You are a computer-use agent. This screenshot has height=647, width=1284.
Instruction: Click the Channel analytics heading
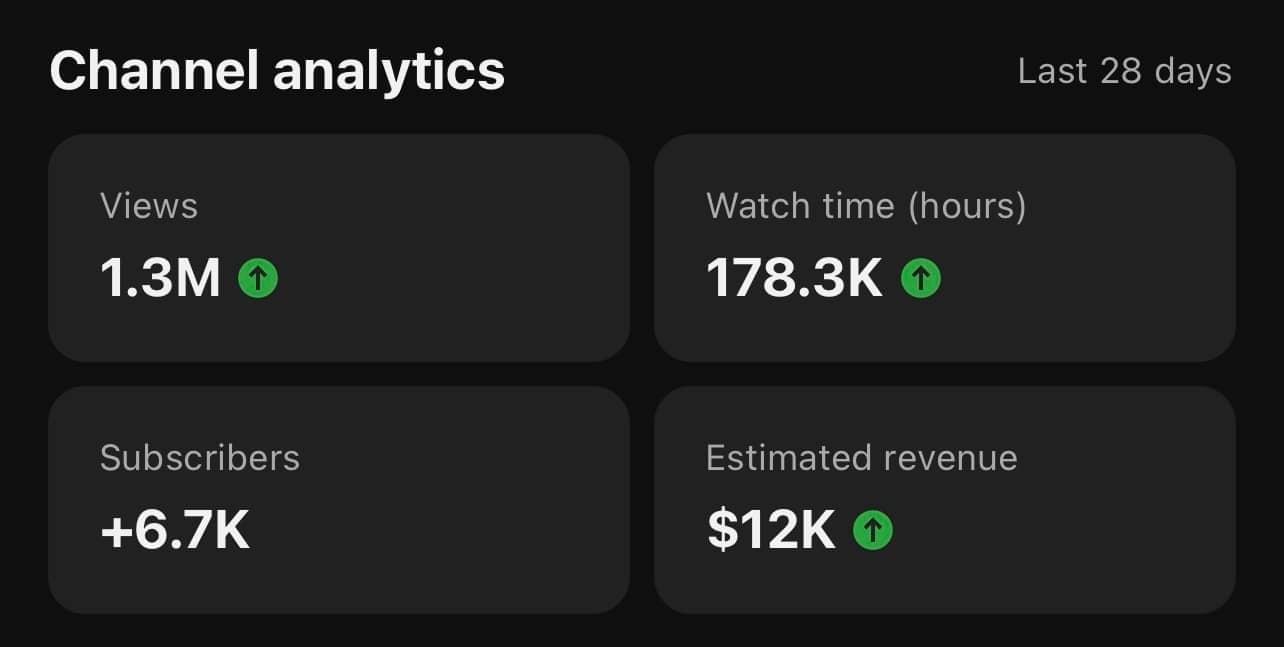[277, 72]
